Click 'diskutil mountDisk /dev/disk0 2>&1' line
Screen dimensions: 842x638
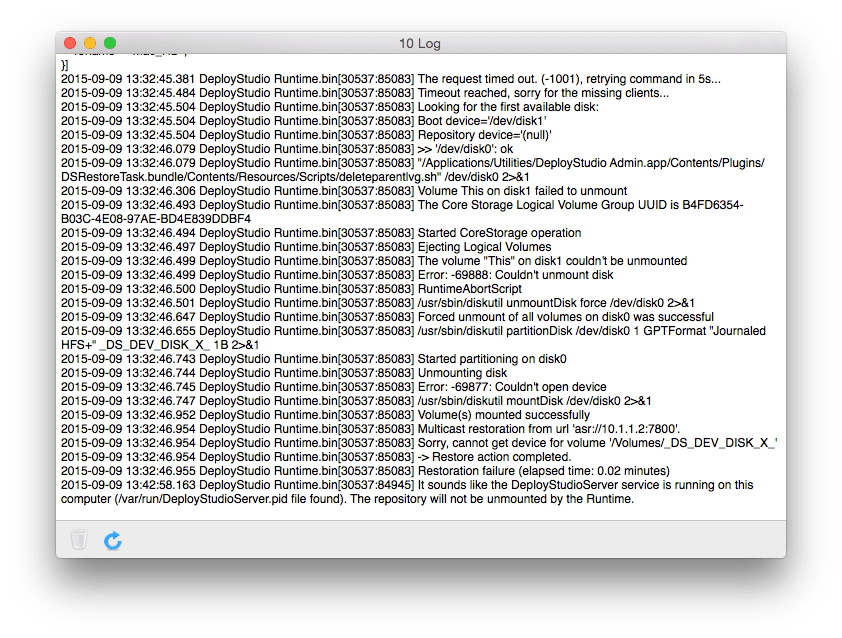356,400
